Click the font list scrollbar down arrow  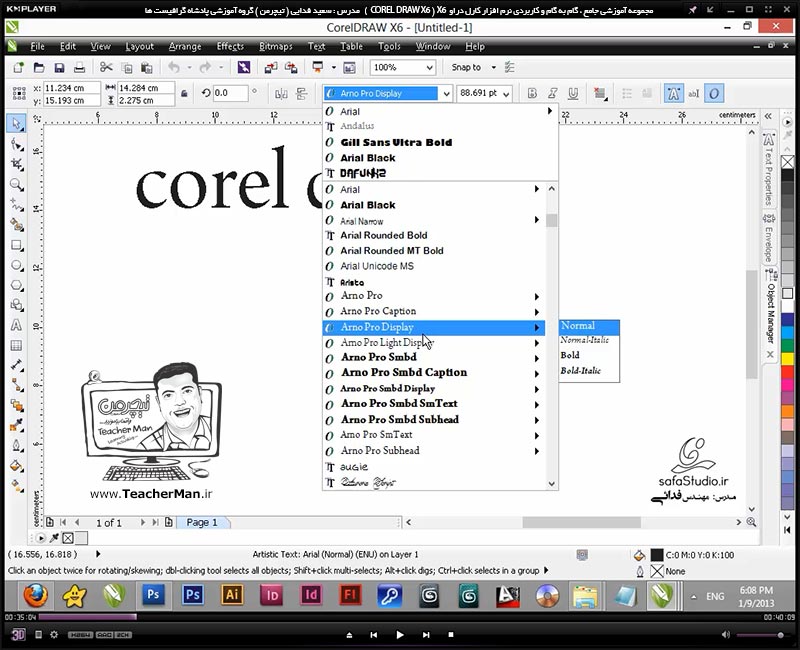tap(552, 483)
